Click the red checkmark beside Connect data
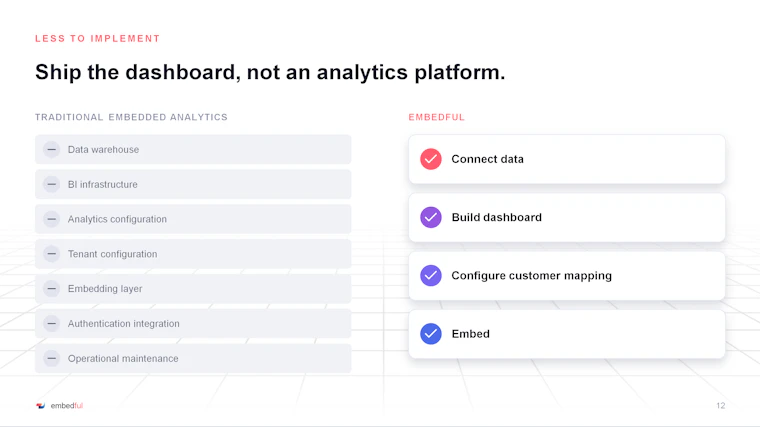This screenshot has height=427, width=760. pos(430,159)
